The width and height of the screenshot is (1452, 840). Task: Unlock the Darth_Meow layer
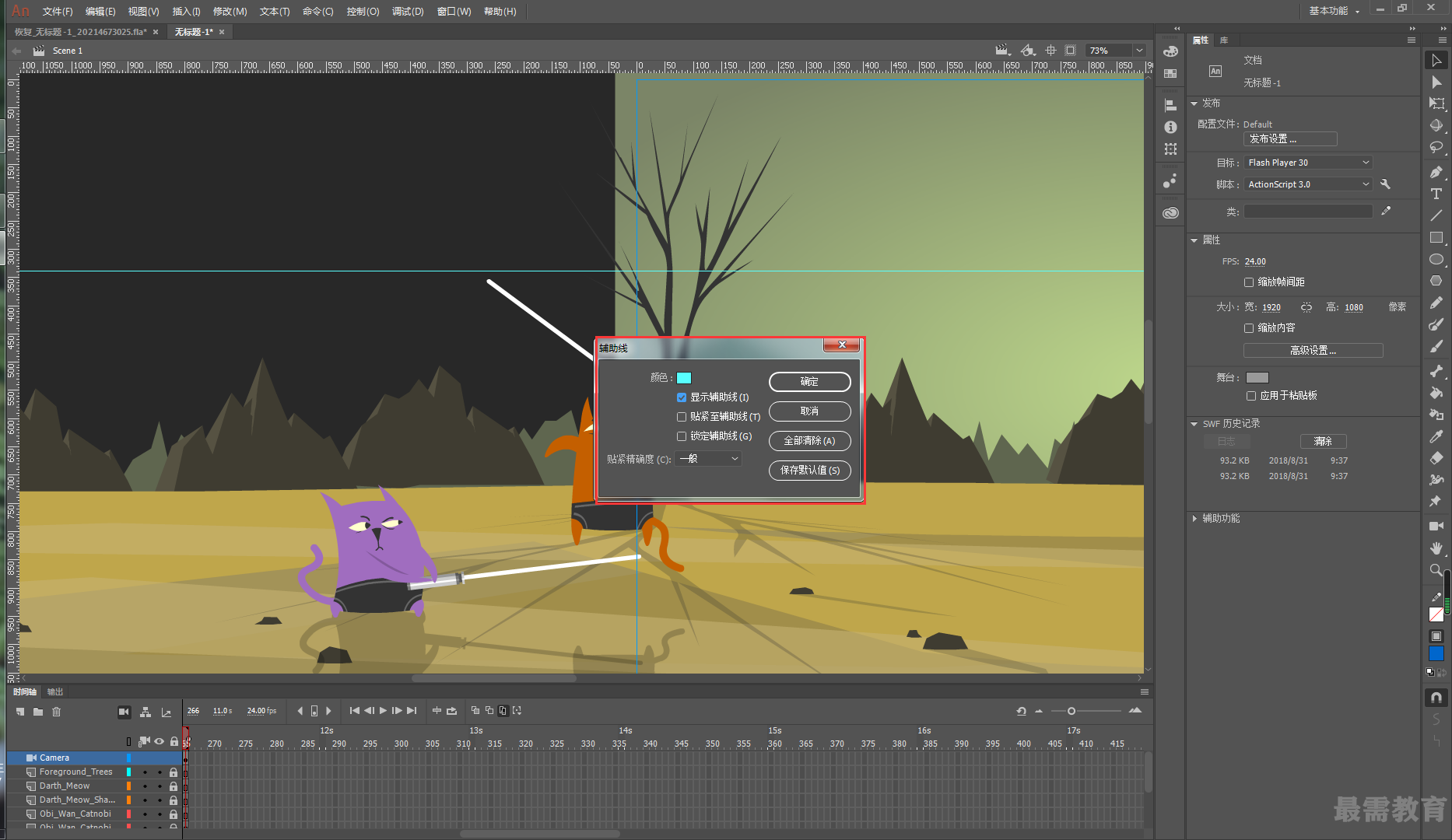(174, 786)
